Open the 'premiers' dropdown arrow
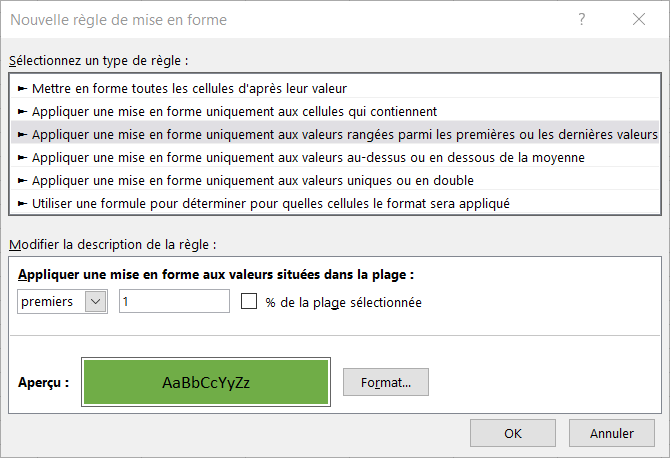This screenshot has width=670, height=458. (95, 302)
